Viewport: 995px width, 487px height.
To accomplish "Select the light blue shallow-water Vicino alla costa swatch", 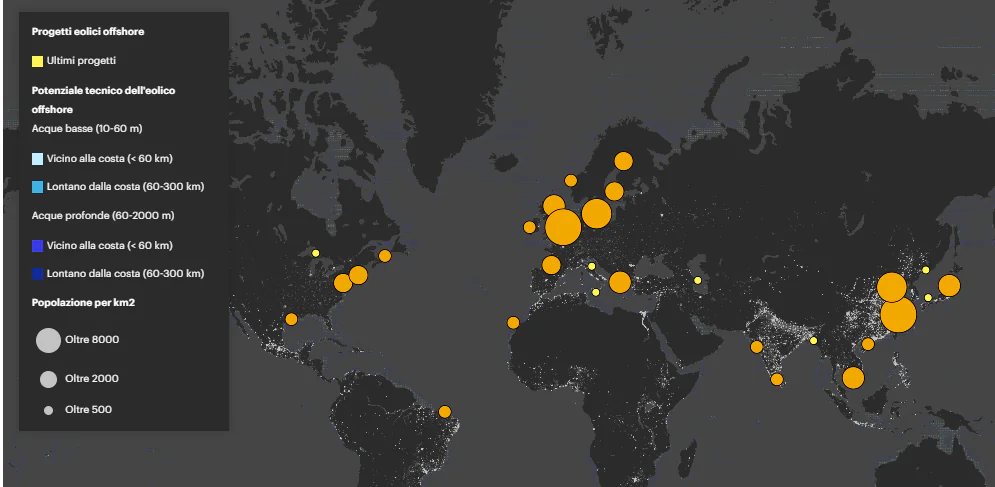I will click(37, 159).
